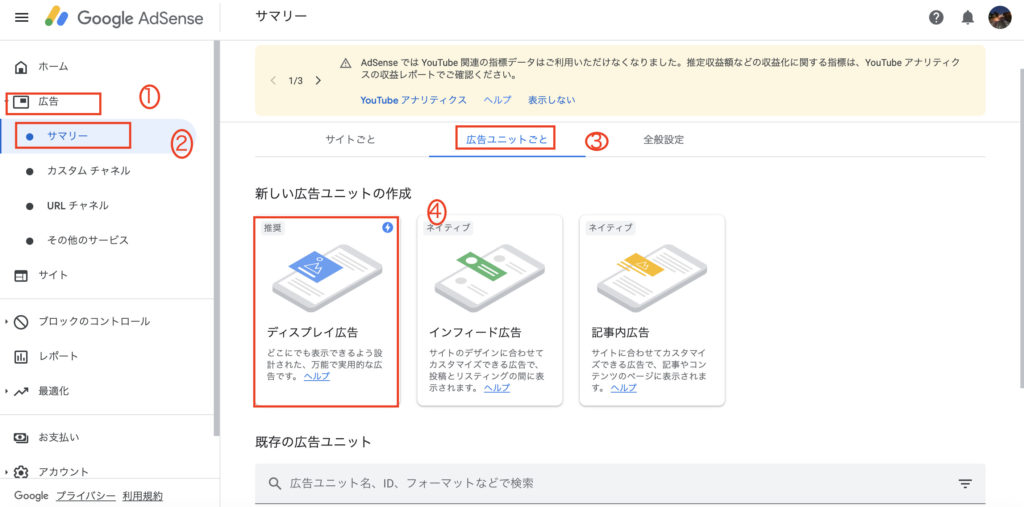Click the block control prohibition icon
This screenshot has width=1024, height=507.
22,322
